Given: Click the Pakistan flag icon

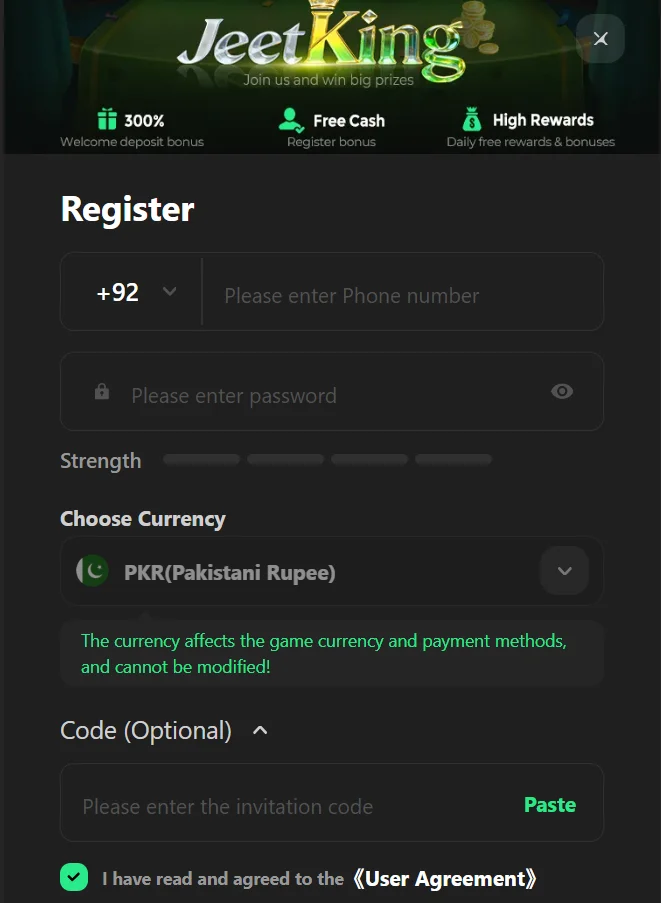Looking at the screenshot, I should tap(93, 571).
